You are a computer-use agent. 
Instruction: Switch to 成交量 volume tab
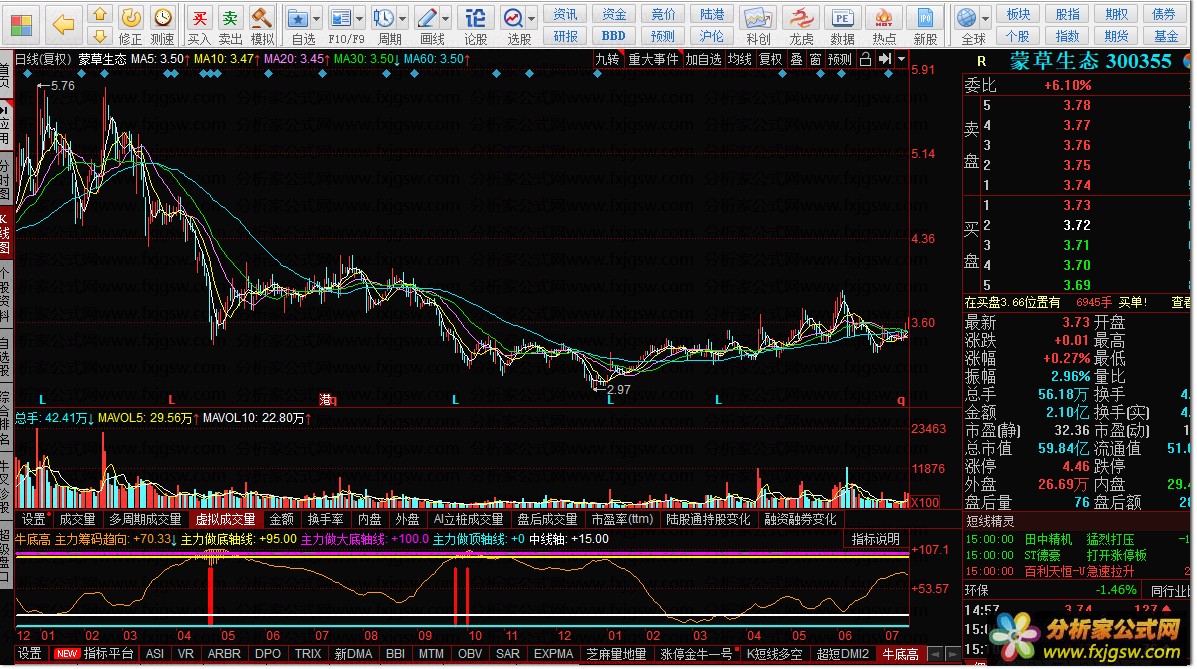[77, 519]
